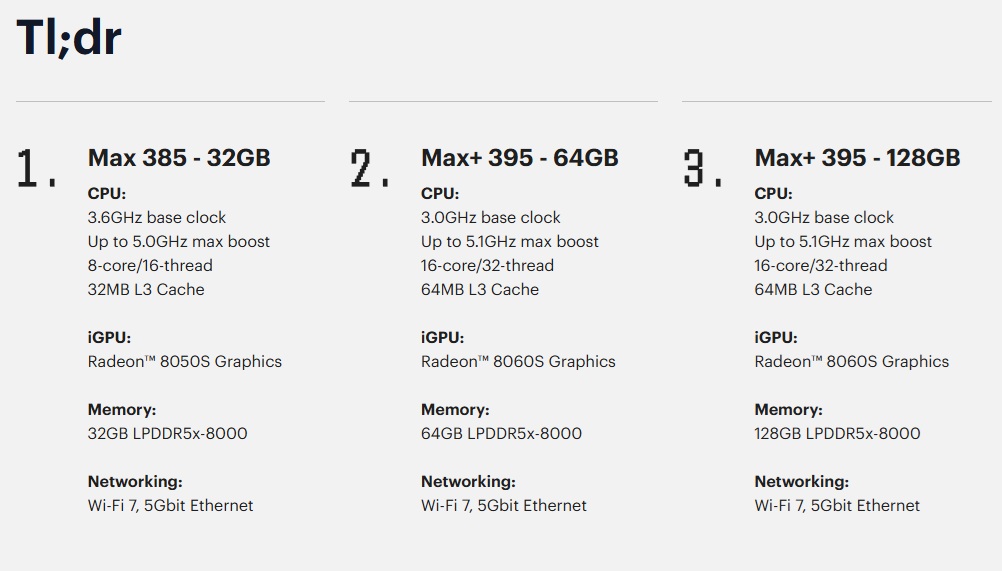Click the Networking label in third column

pyautogui.click(x=801, y=482)
